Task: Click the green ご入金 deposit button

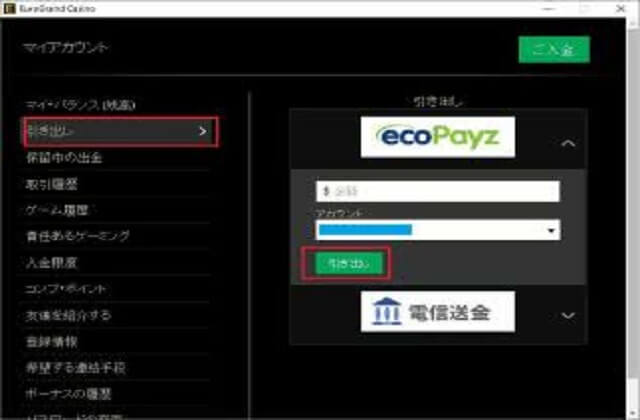Action: pos(553,49)
